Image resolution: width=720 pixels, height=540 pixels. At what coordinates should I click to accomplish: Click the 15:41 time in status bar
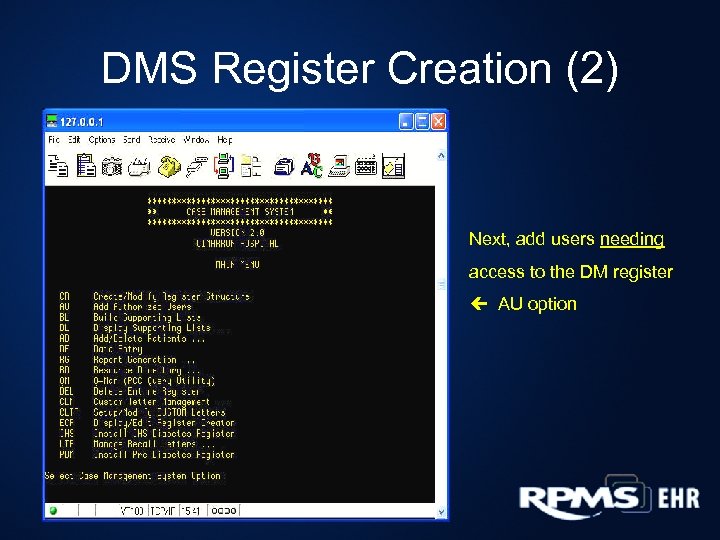pyautogui.click(x=191, y=511)
